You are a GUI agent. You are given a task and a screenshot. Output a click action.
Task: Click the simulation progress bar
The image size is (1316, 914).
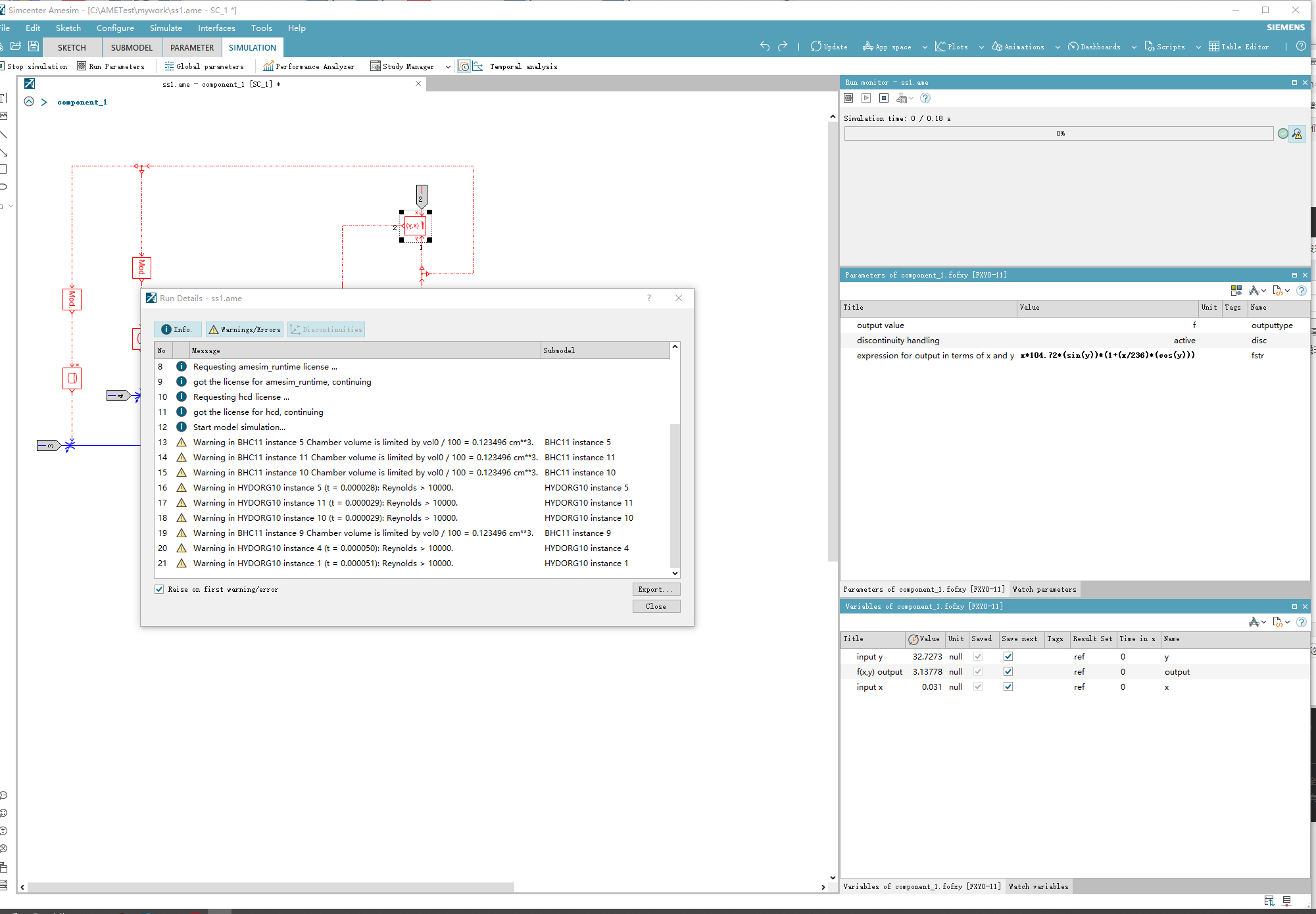click(1059, 133)
